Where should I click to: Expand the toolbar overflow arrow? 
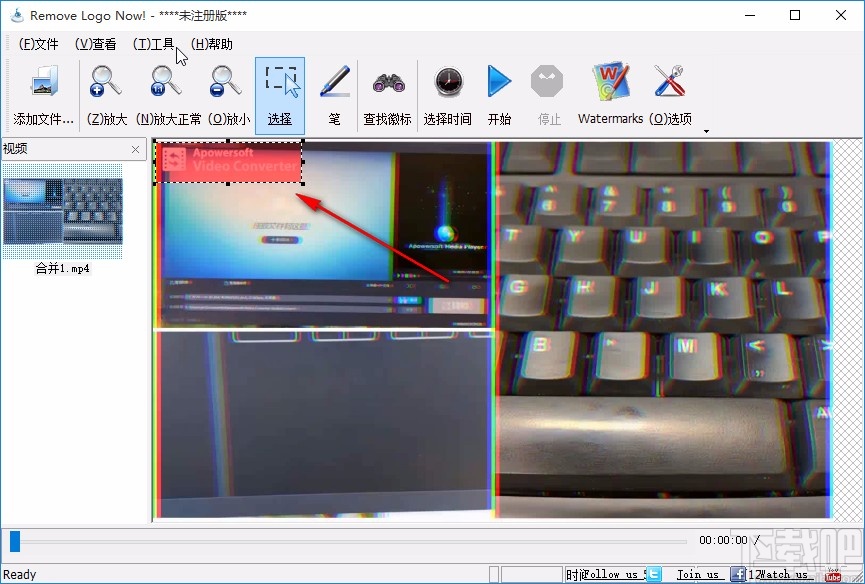[x=707, y=130]
